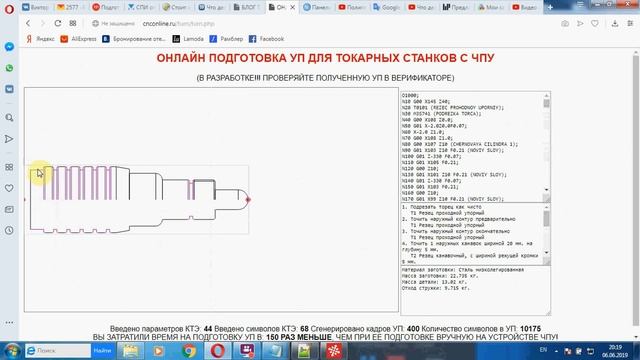Click the taskbar Поиск search field
The image size is (640, 360).
point(58,351)
